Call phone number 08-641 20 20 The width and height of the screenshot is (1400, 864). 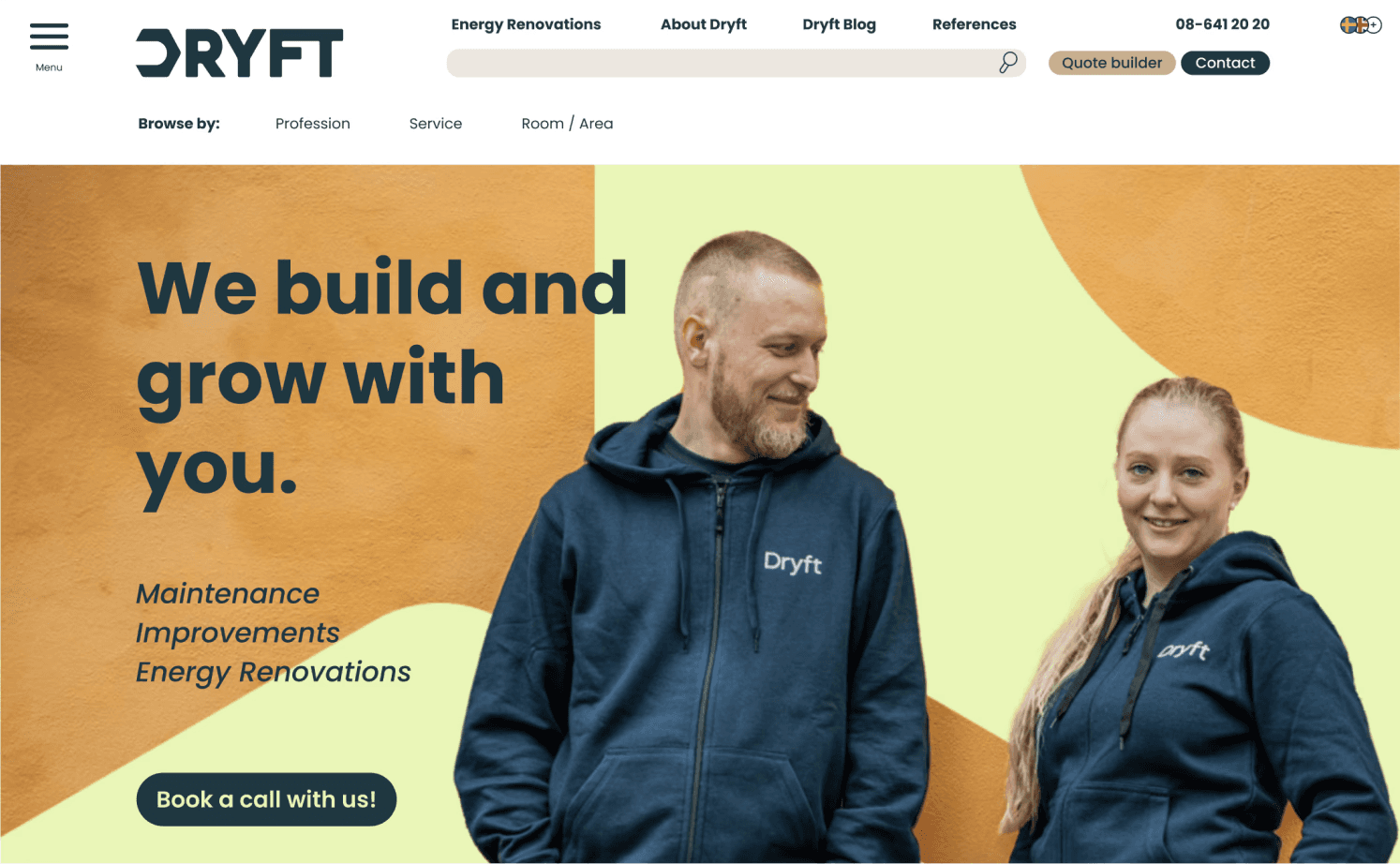pyautogui.click(x=1223, y=24)
